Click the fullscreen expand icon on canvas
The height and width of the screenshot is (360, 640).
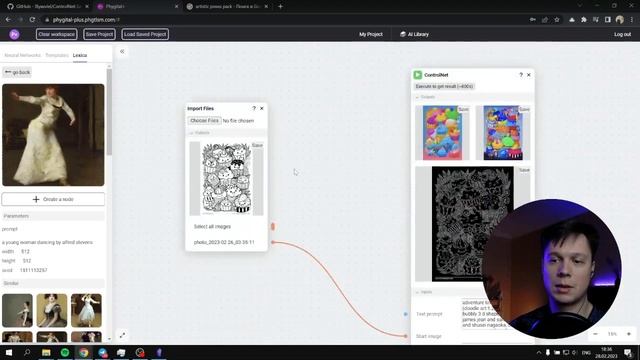tap(122, 335)
